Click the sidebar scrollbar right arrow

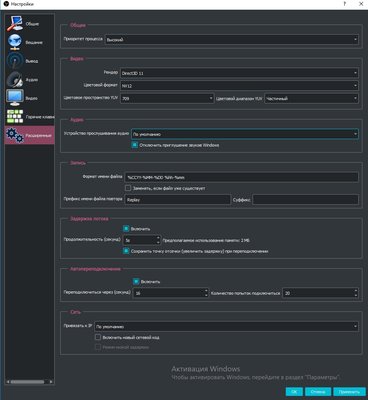pos(51,382)
